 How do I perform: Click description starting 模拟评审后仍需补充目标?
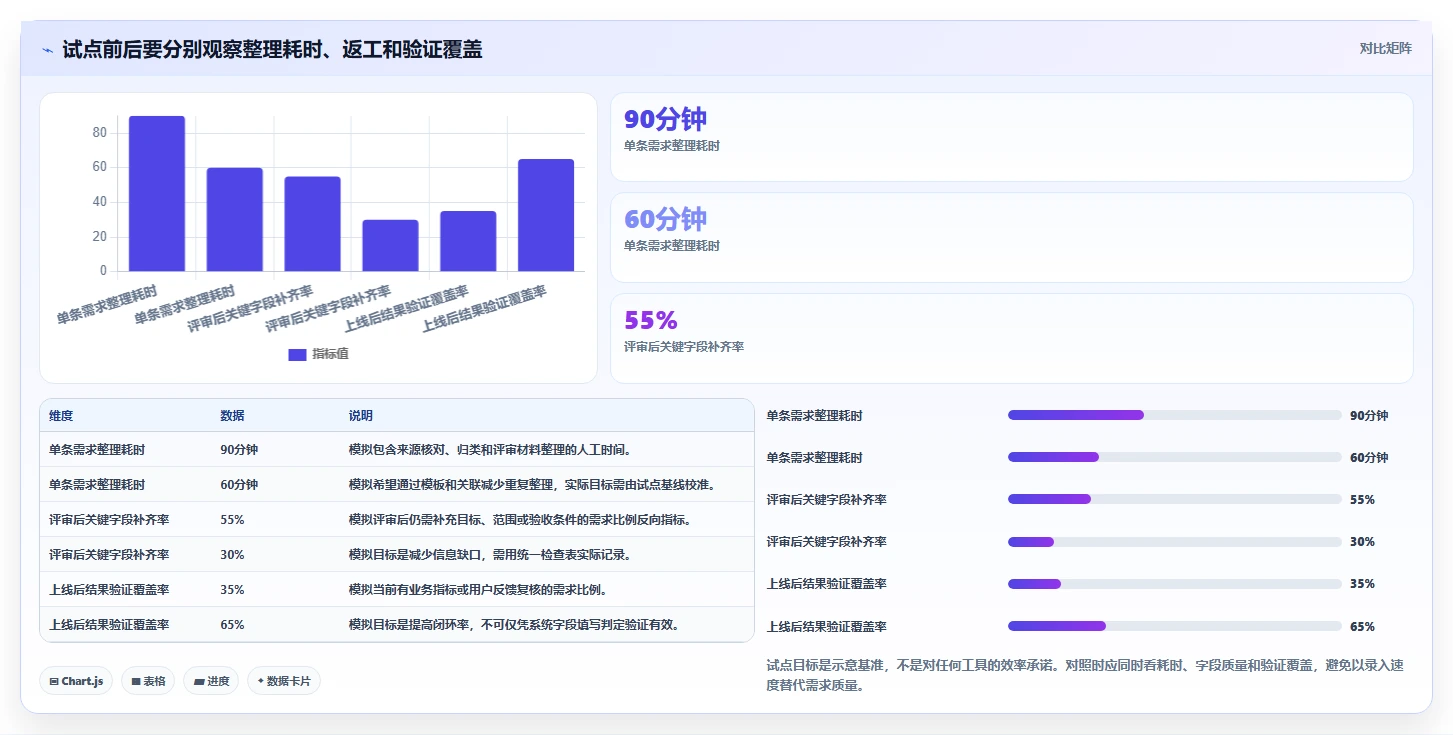520,520
